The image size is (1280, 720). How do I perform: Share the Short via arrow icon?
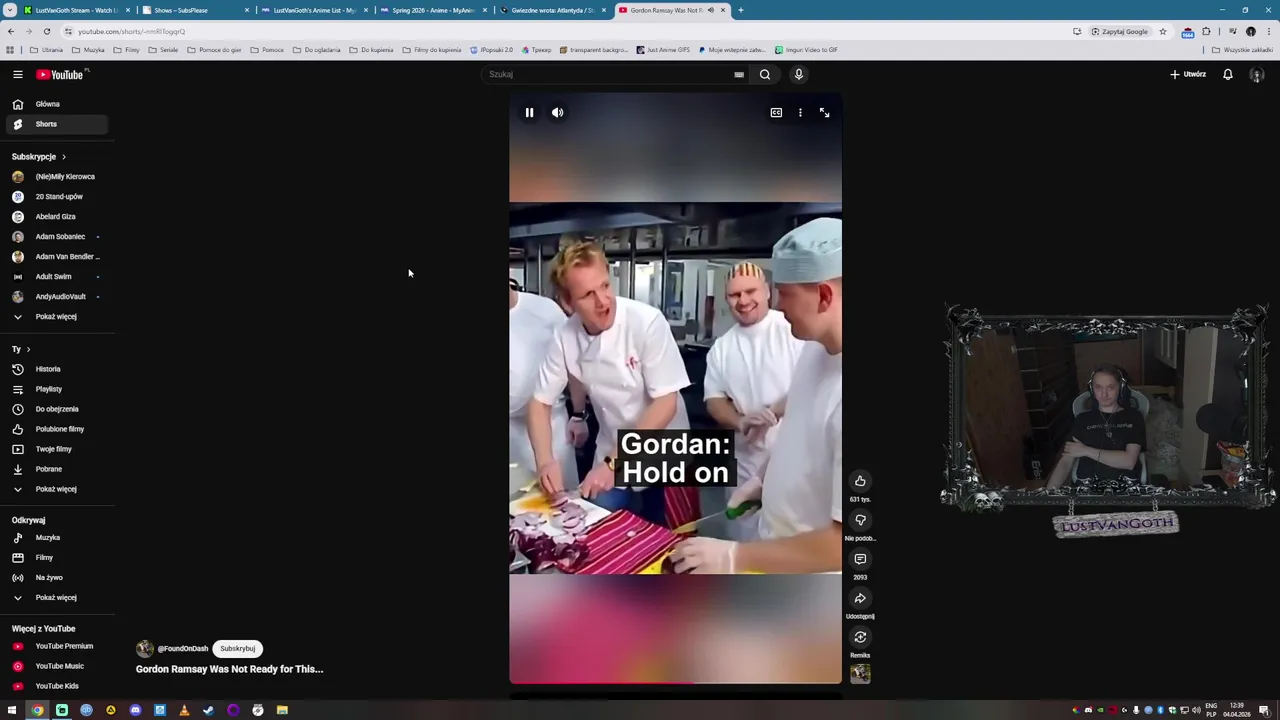click(x=860, y=598)
